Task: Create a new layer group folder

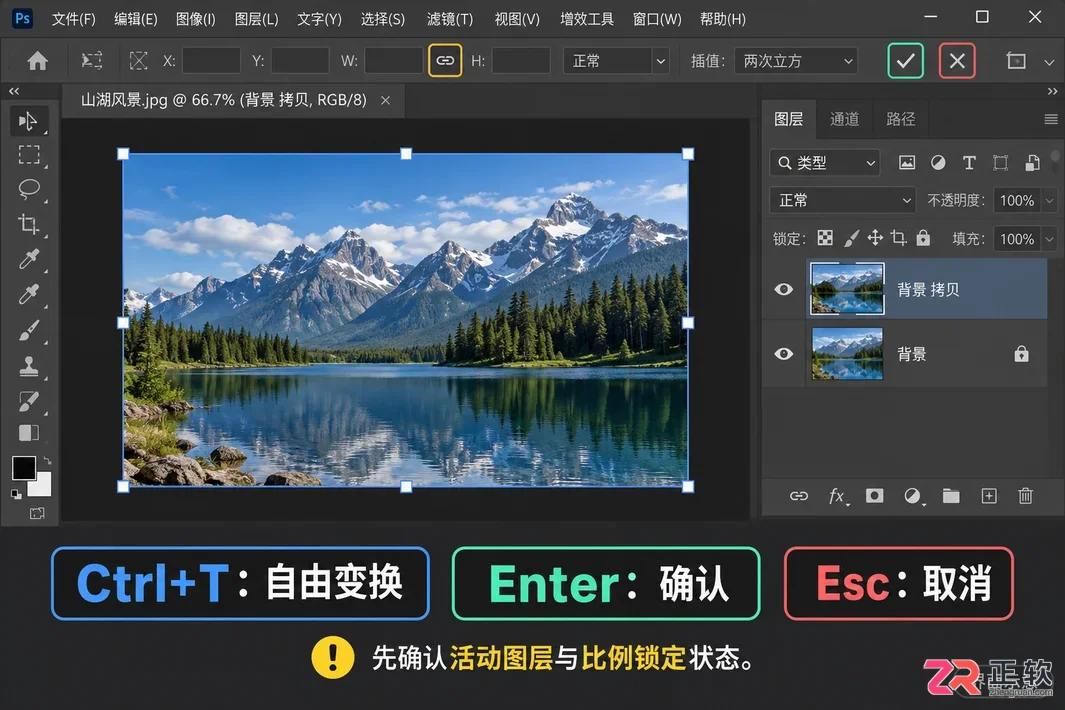Action: pos(951,496)
